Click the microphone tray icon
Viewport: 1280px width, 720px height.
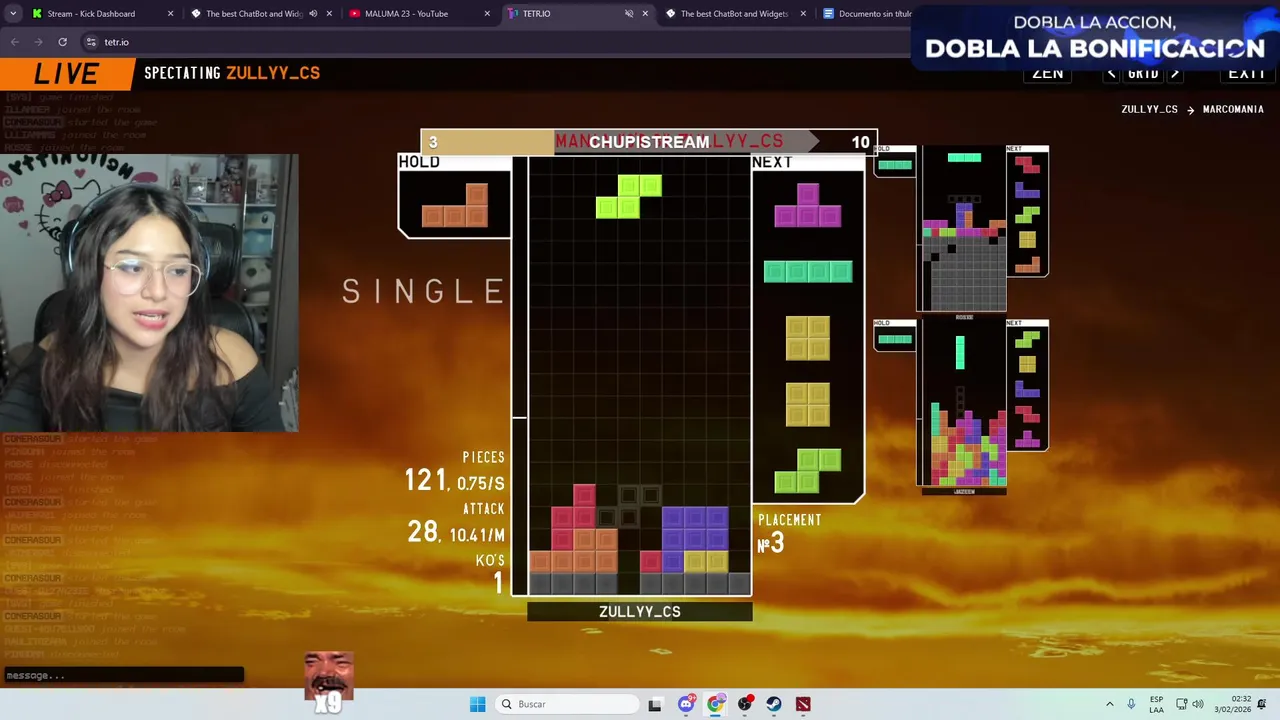coord(1131,704)
